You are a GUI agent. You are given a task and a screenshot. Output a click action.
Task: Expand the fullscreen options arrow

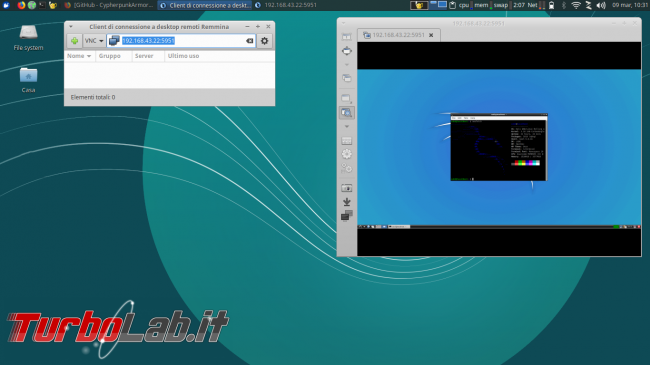[347, 65]
